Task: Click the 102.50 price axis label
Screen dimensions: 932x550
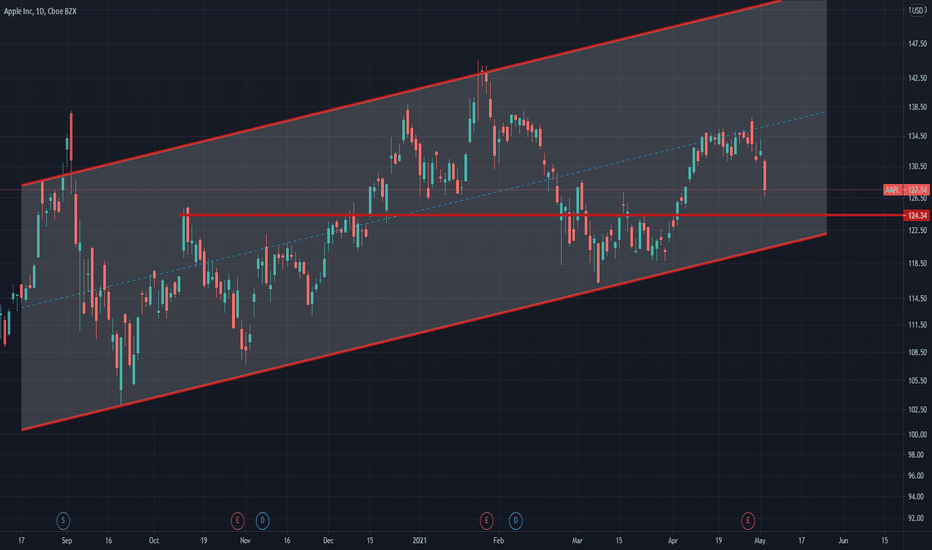Action: 917,410
